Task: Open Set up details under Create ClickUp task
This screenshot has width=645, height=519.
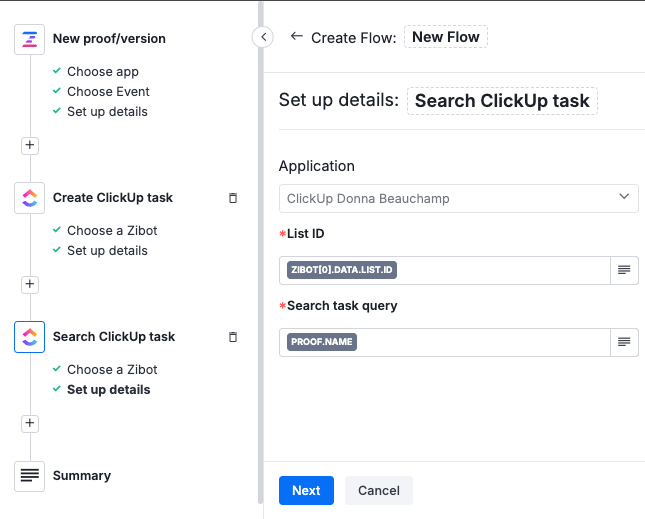Action: click(x=107, y=251)
